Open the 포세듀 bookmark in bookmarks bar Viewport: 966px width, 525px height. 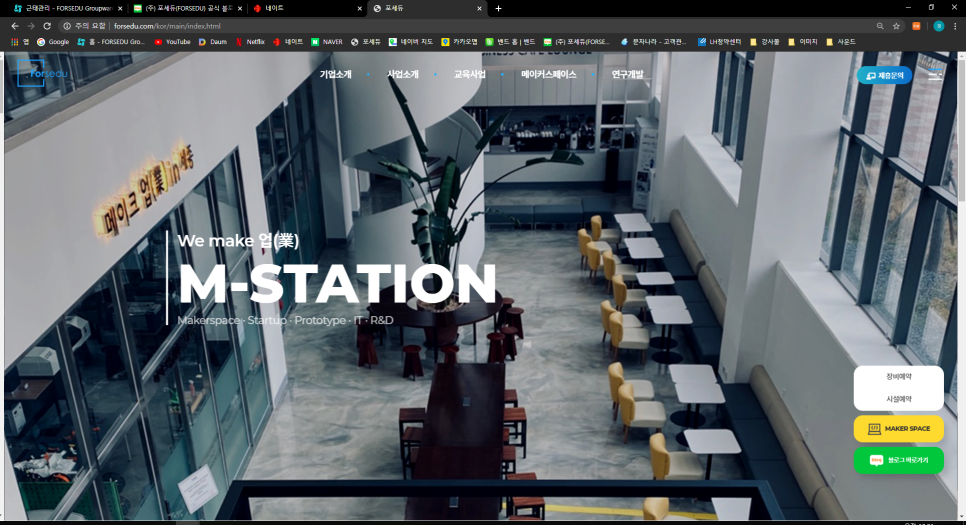pyautogui.click(x=365, y=42)
